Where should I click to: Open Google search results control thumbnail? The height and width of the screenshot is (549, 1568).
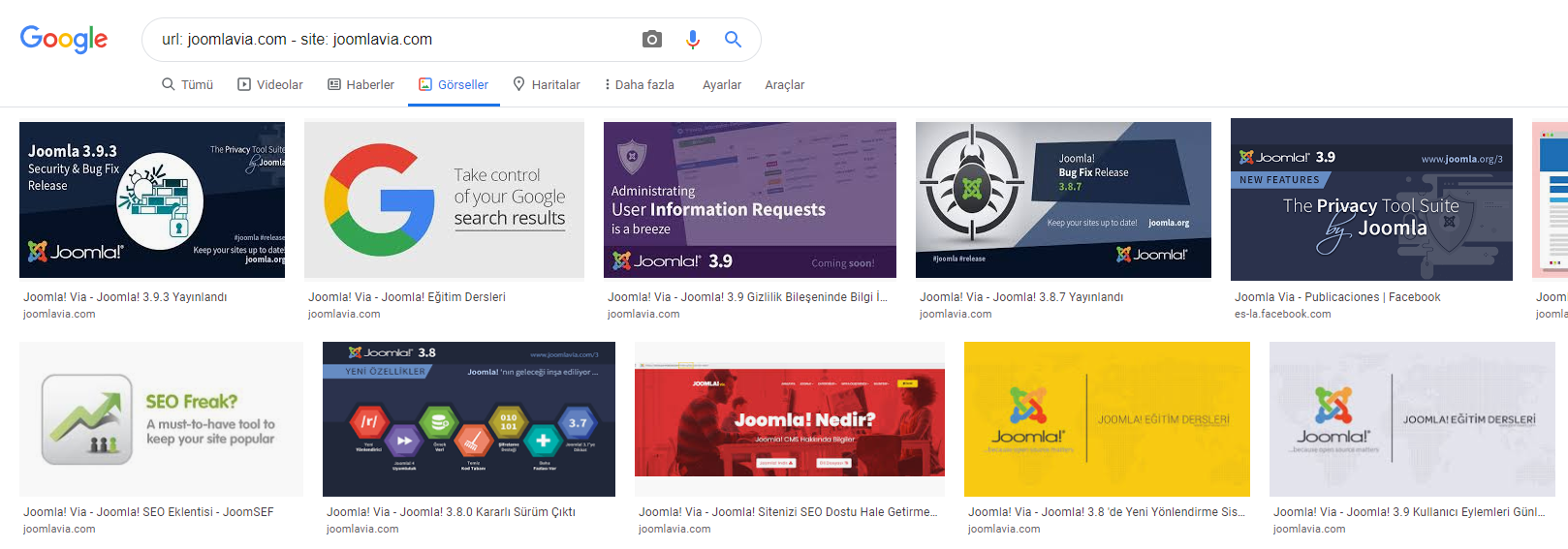(x=444, y=199)
